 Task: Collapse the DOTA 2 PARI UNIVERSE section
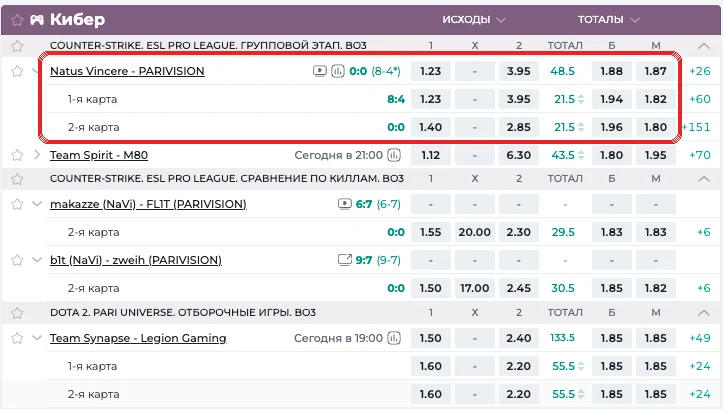704,313
